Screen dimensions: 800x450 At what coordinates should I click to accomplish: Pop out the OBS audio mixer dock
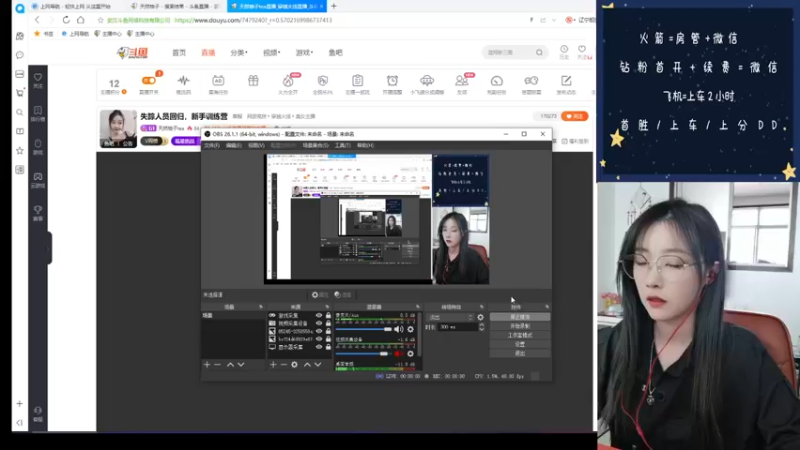click(417, 307)
